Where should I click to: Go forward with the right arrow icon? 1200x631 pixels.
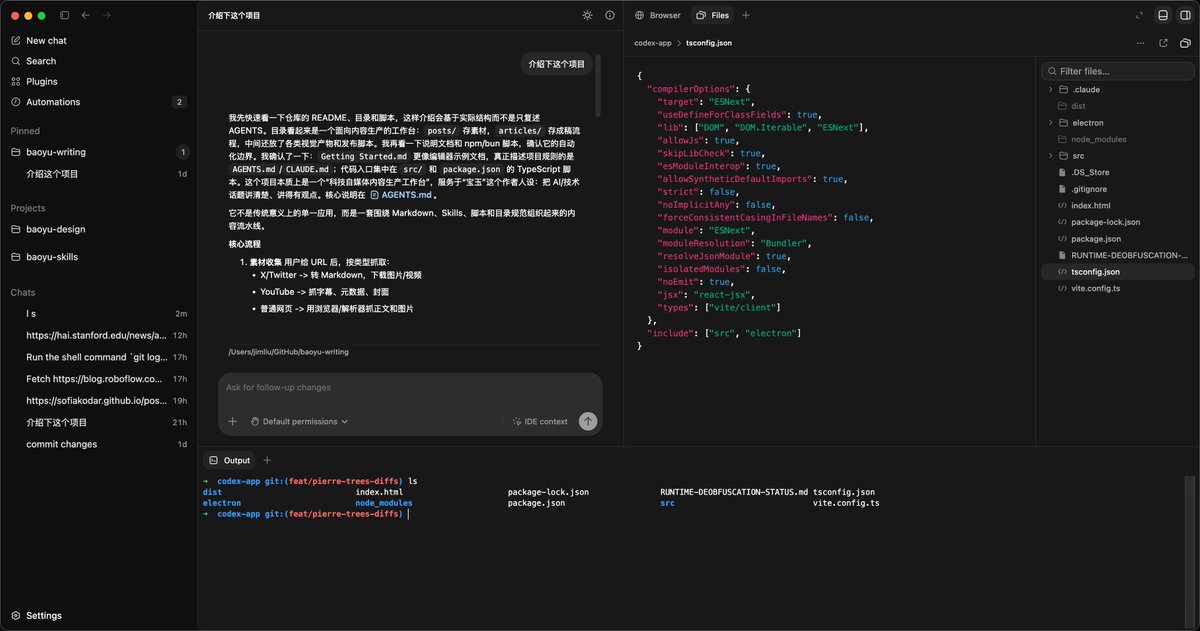click(x=107, y=15)
